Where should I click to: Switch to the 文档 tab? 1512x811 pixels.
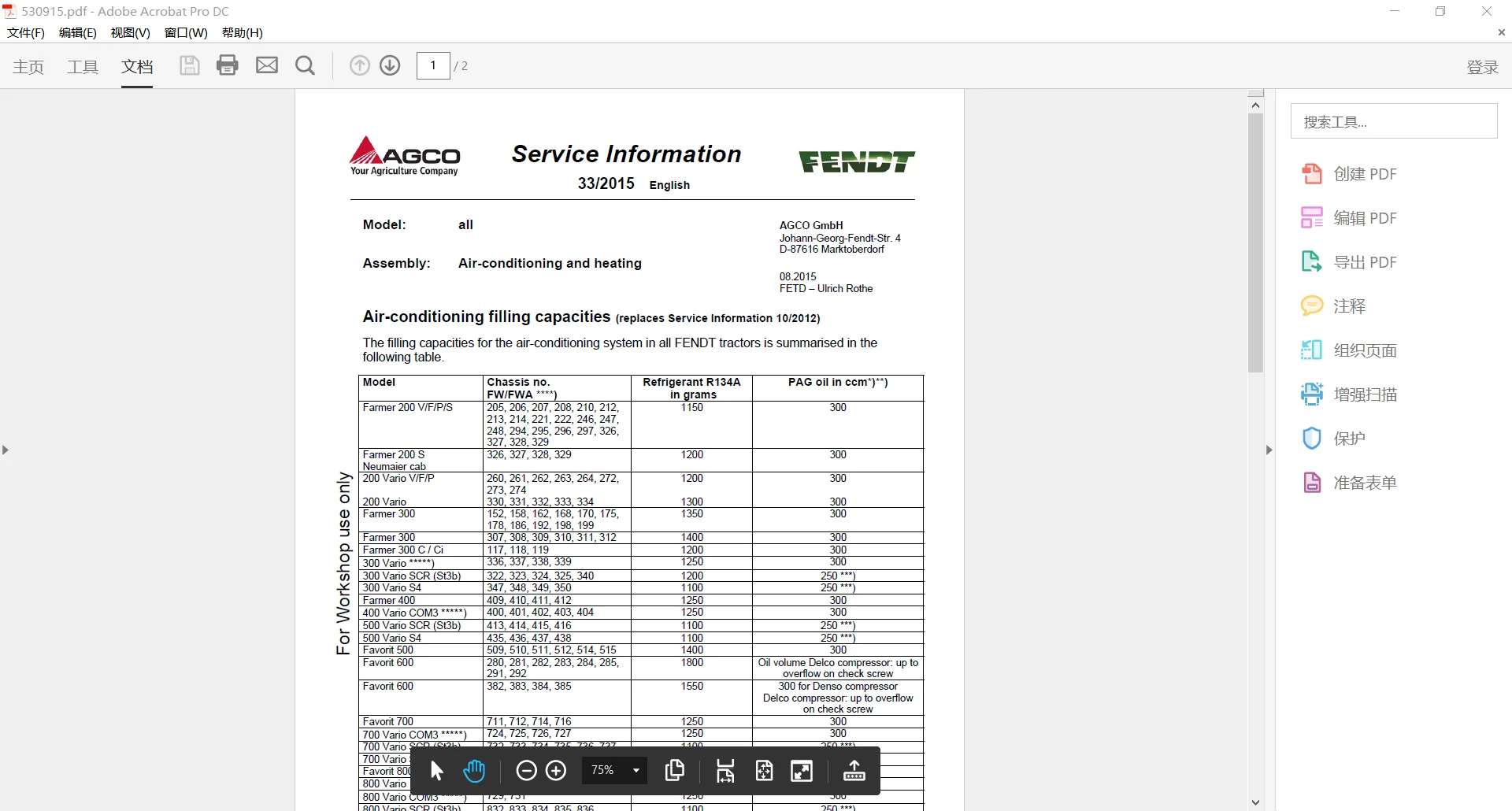pos(137,67)
